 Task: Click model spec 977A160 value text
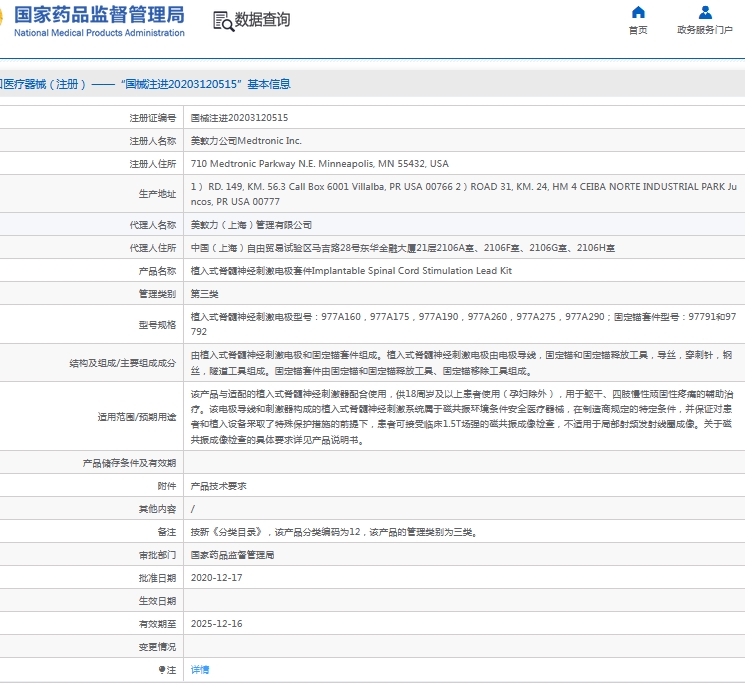pos(464,324)
